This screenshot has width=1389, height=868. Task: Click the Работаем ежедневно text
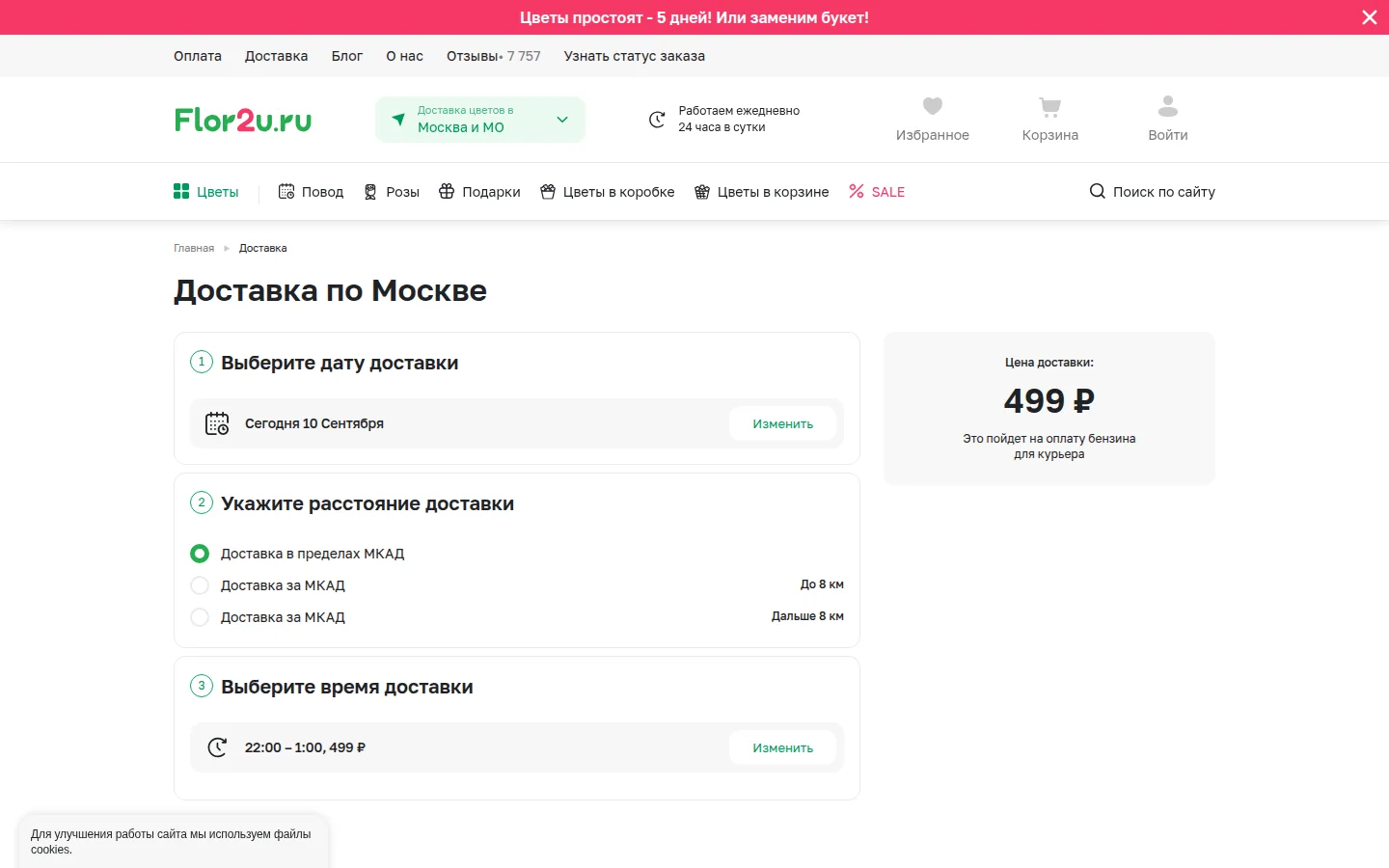click(x=739, y=111)
